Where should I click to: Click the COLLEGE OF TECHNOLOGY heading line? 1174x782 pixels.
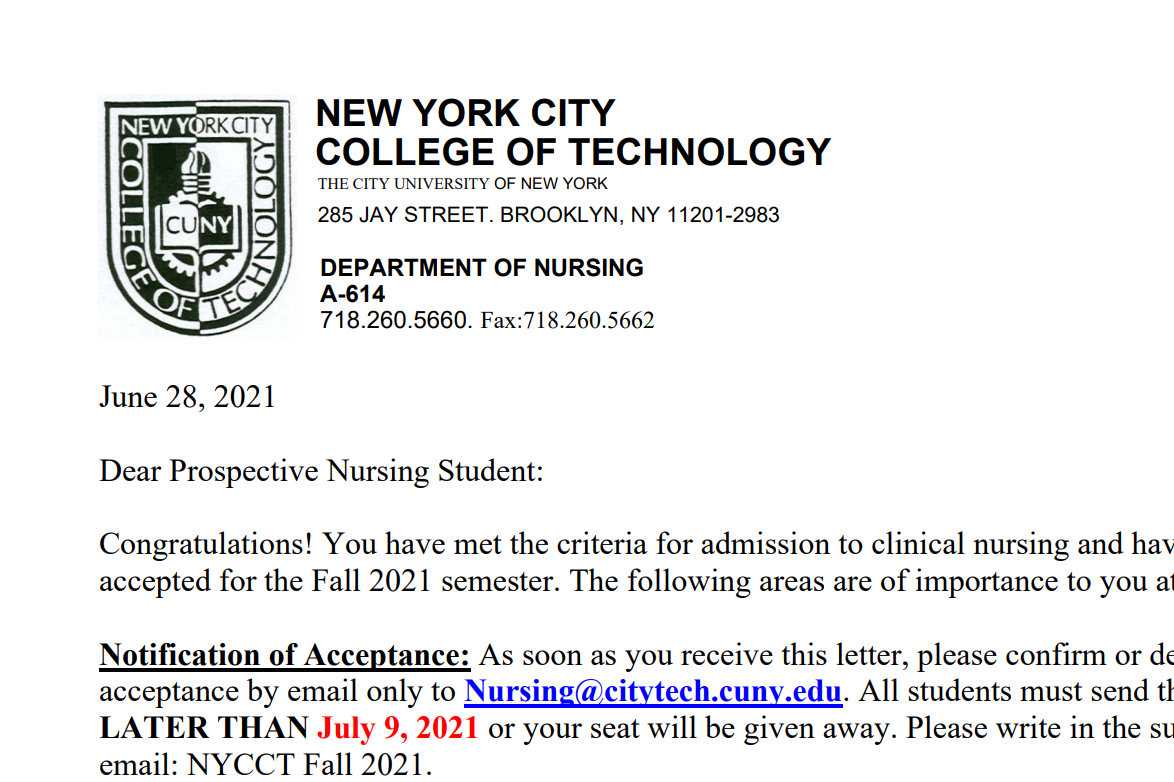coord(573,152)
